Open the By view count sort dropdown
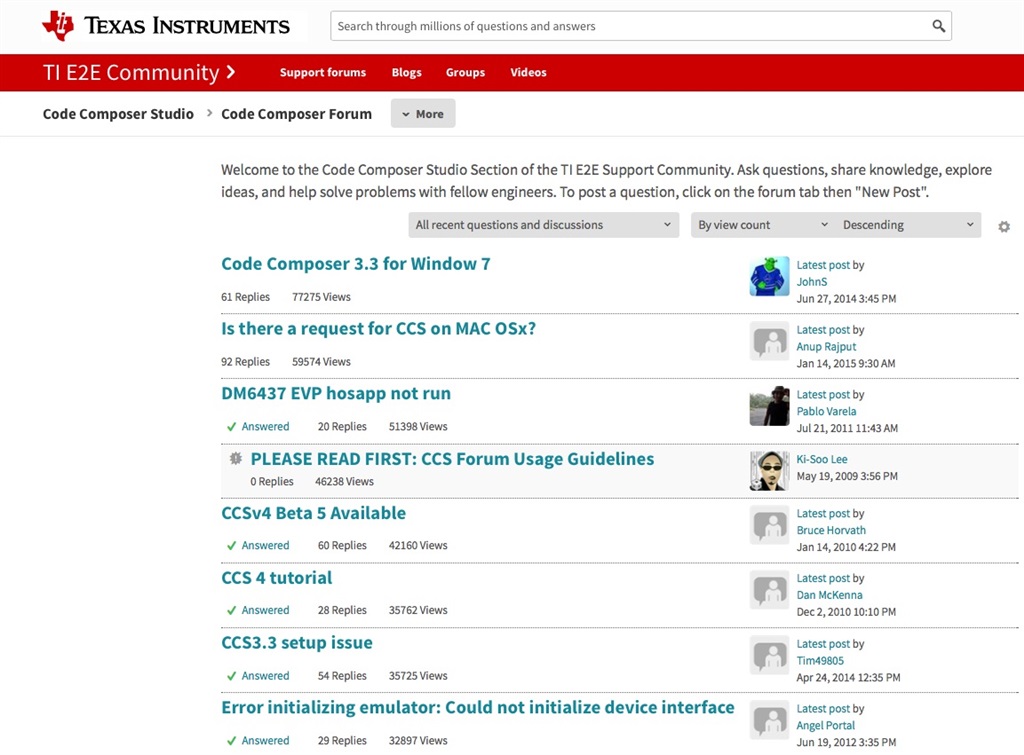Image resolution: width=1024 pixels, height=755 pixels. 763,225
